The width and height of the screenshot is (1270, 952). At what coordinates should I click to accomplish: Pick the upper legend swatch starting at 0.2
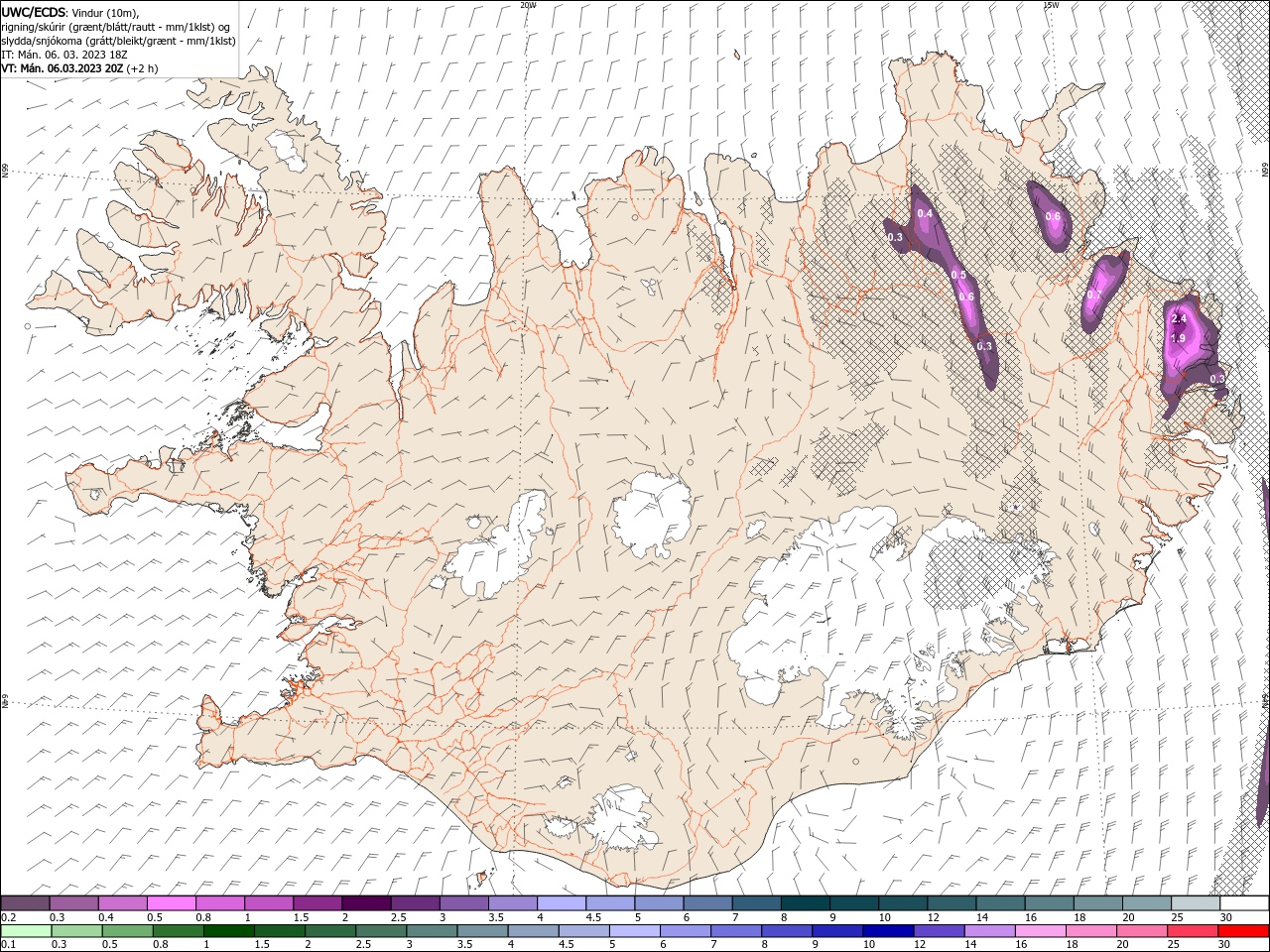pyautogui.click(x=26, y=903)
